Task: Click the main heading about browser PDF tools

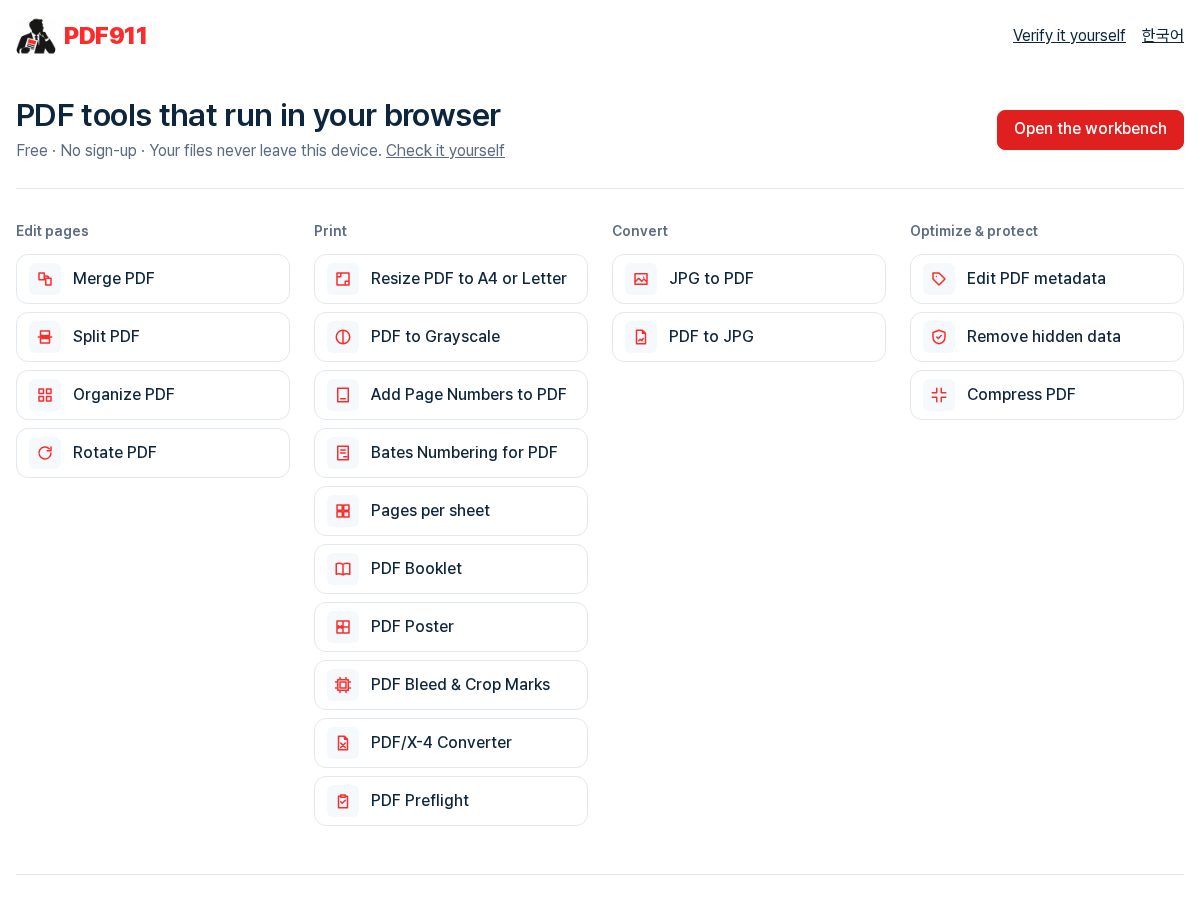Action: [258, 115]
